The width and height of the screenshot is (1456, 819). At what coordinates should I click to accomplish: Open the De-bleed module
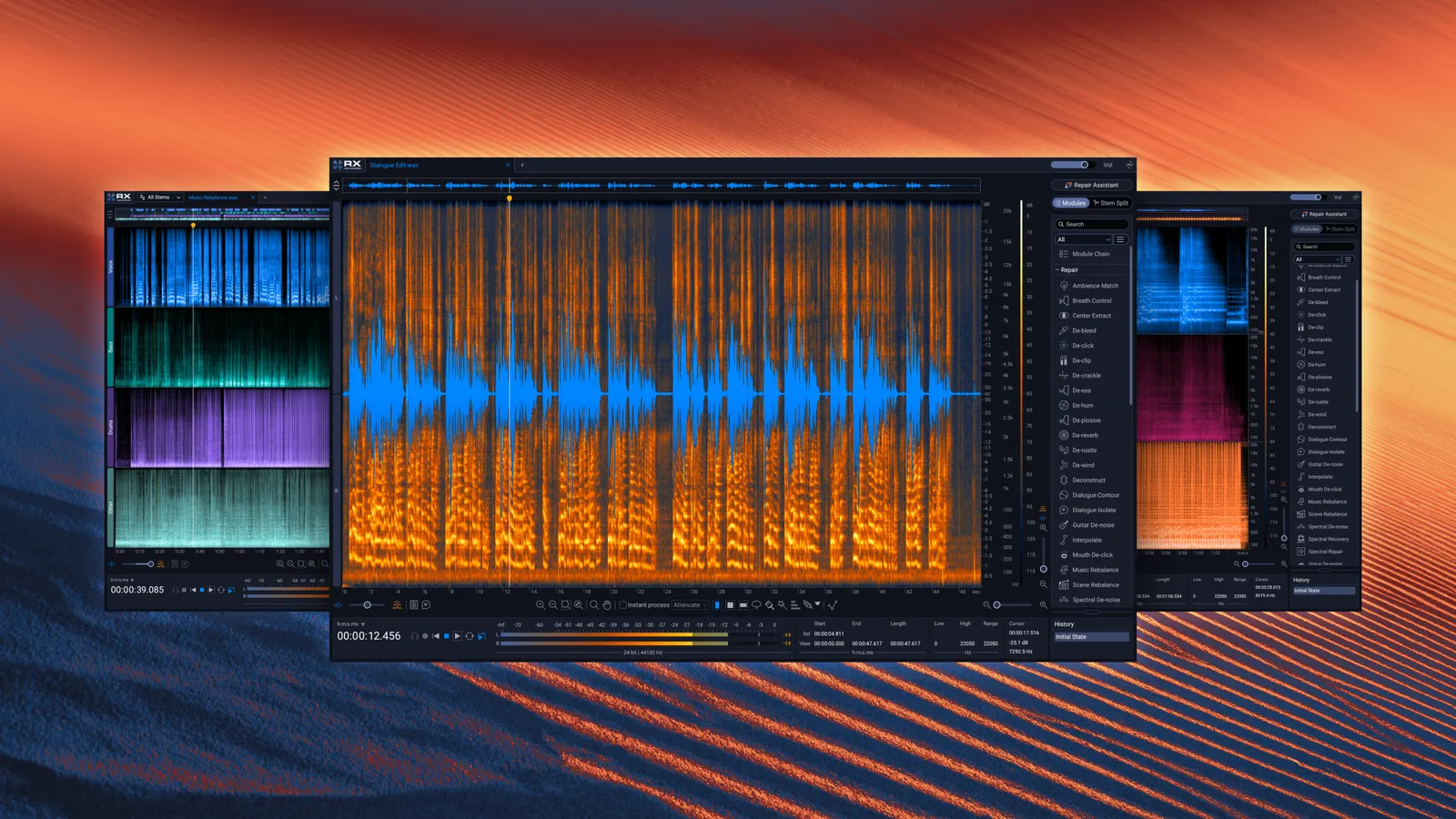click(1077, 330)
